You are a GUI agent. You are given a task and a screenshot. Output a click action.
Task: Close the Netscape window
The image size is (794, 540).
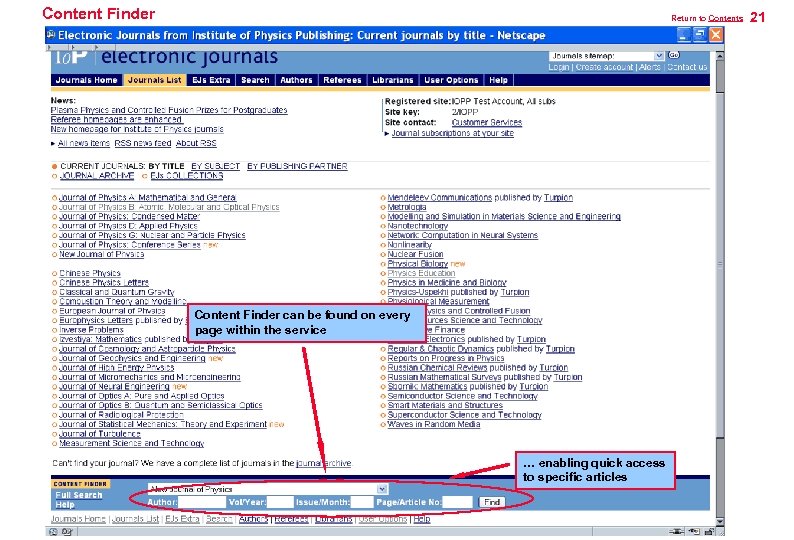point(716,34)
